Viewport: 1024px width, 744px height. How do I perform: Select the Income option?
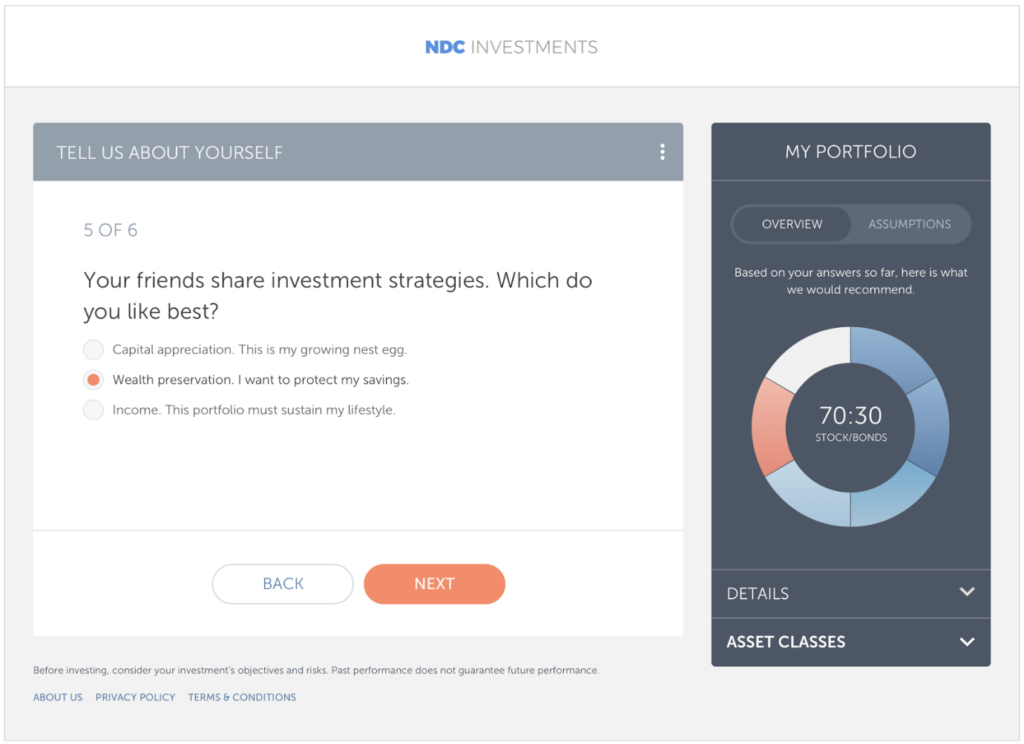[92, 409]
